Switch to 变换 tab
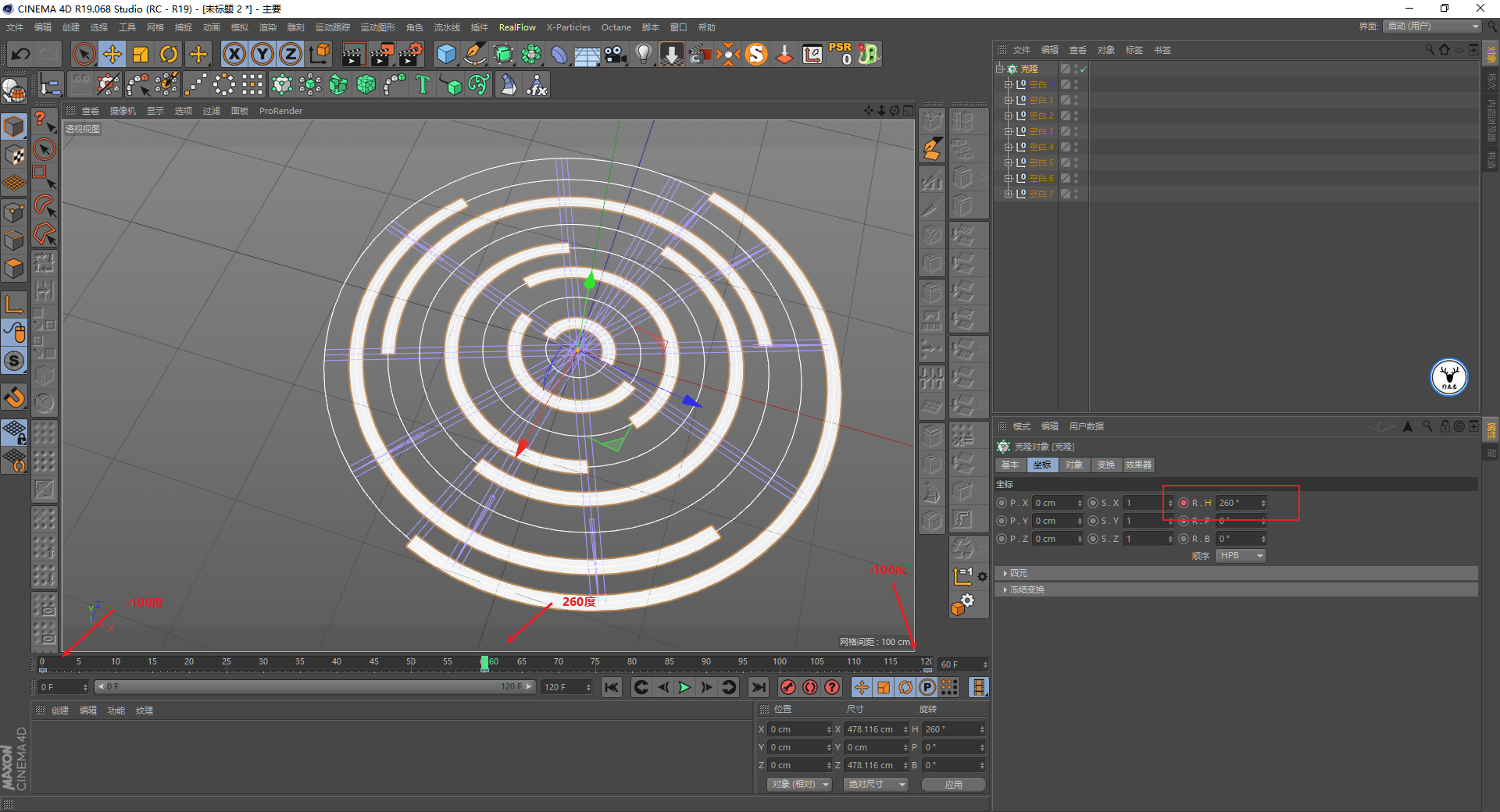 1106,465
